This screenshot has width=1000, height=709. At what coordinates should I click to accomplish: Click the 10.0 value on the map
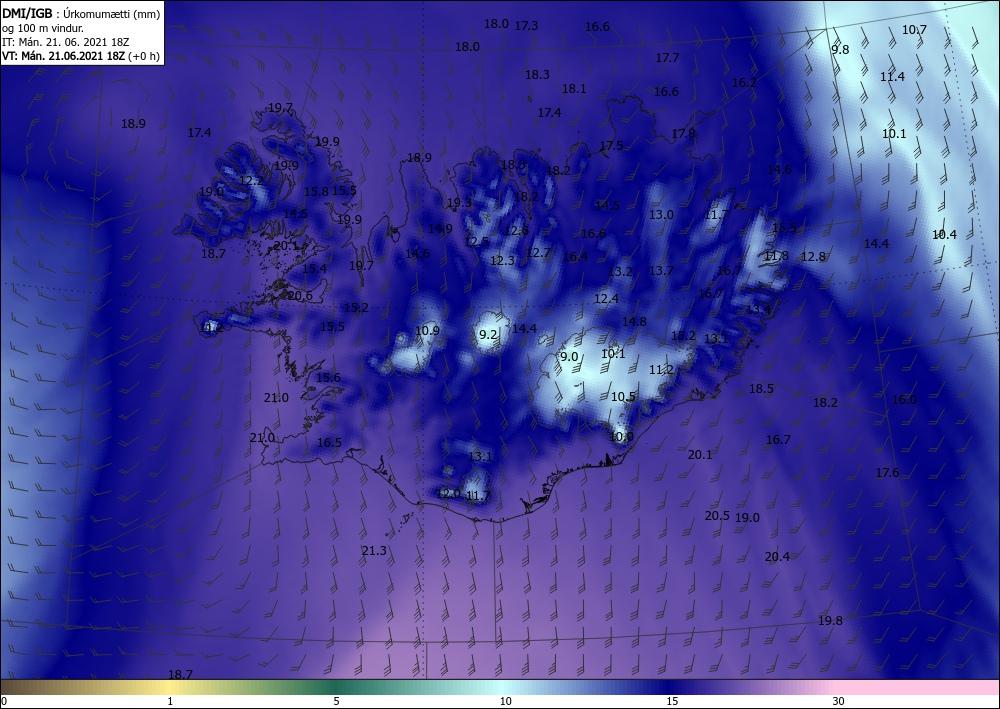[621, 437]
